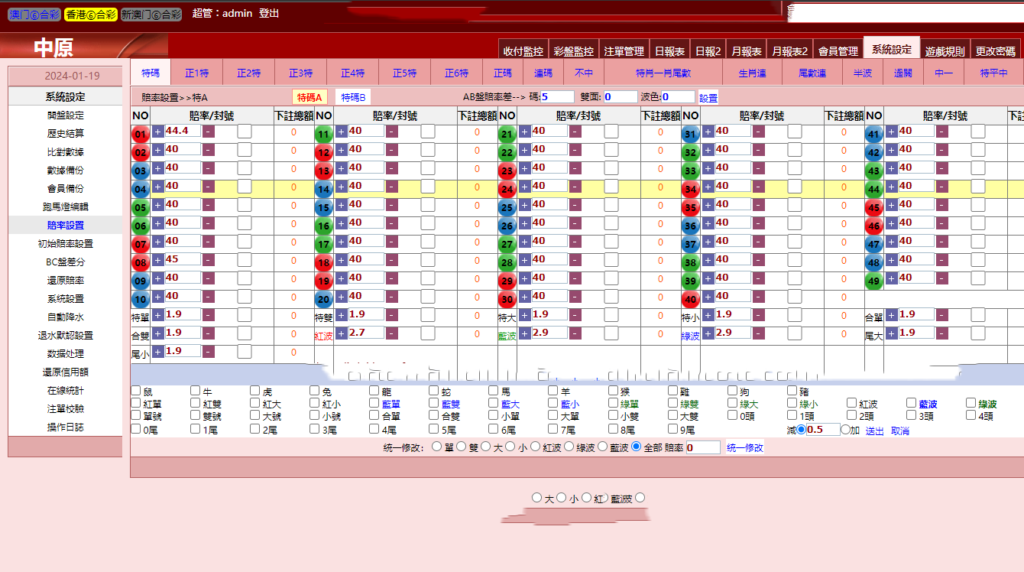Click the green number 49 ball
The image size is (1024, 572).
pyautogui.click(x=874, y=281)
